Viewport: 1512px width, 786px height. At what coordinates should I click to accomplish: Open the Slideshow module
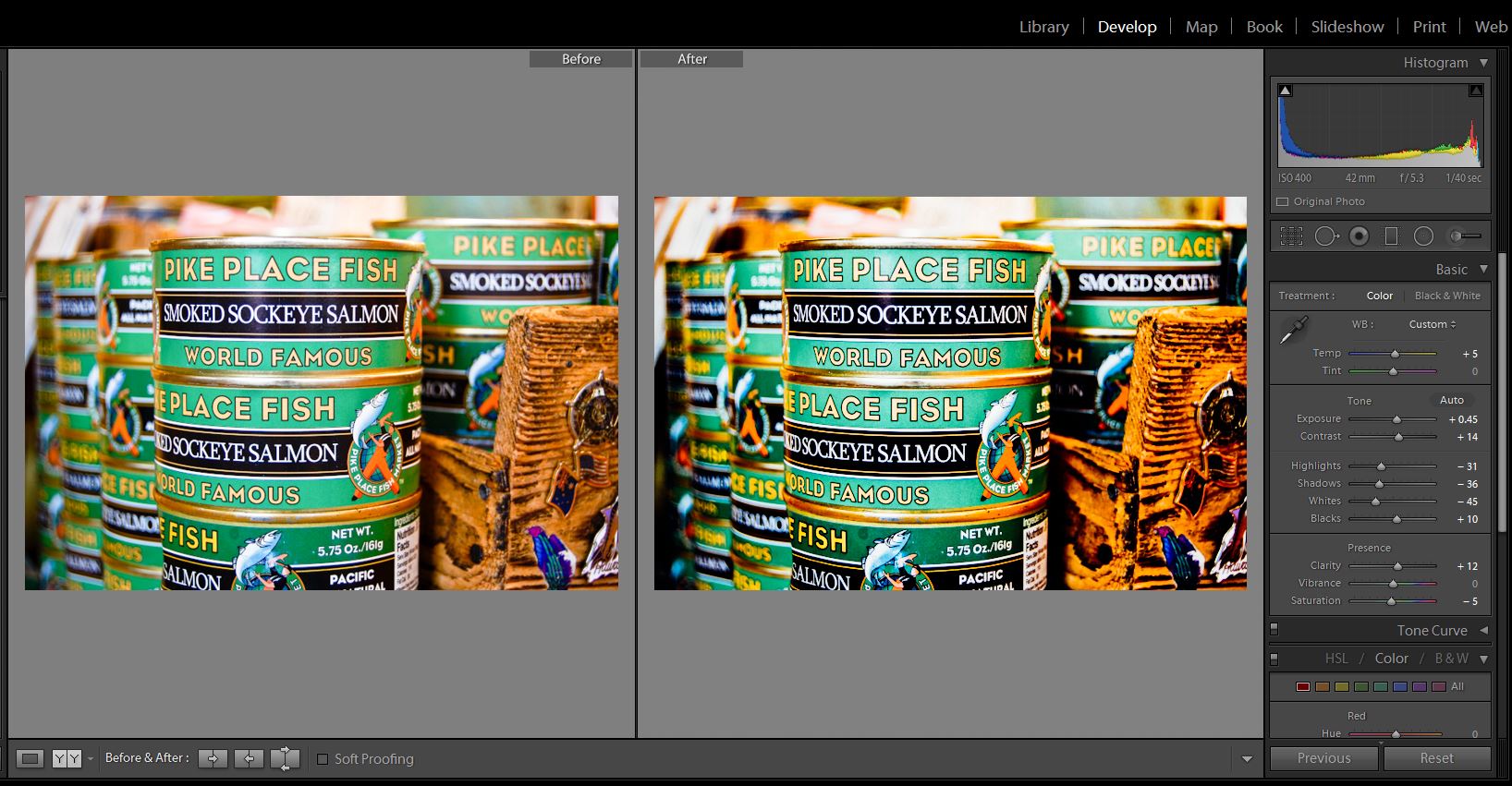click(x=1347, y=27)
